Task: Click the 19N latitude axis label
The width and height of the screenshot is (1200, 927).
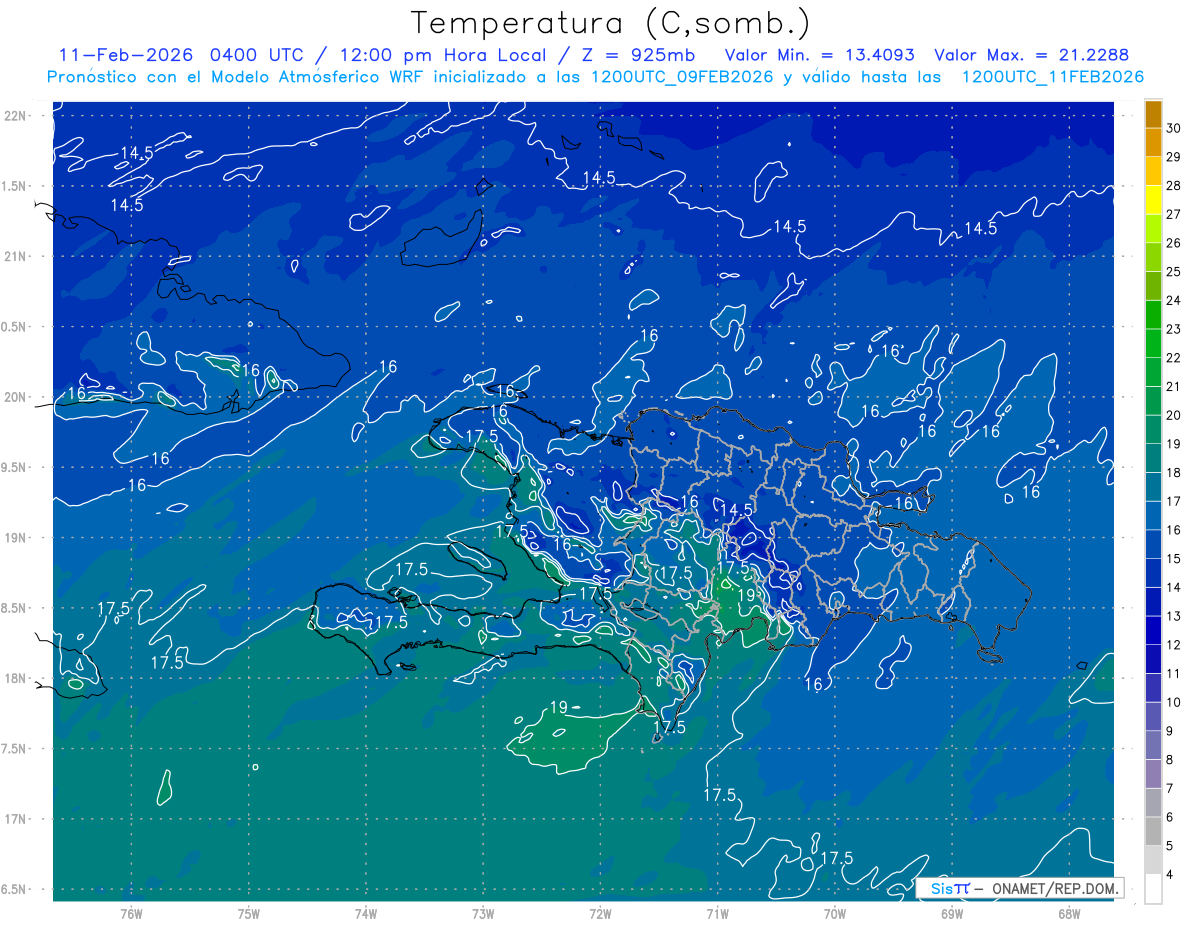Action: [x=15, y=538]
